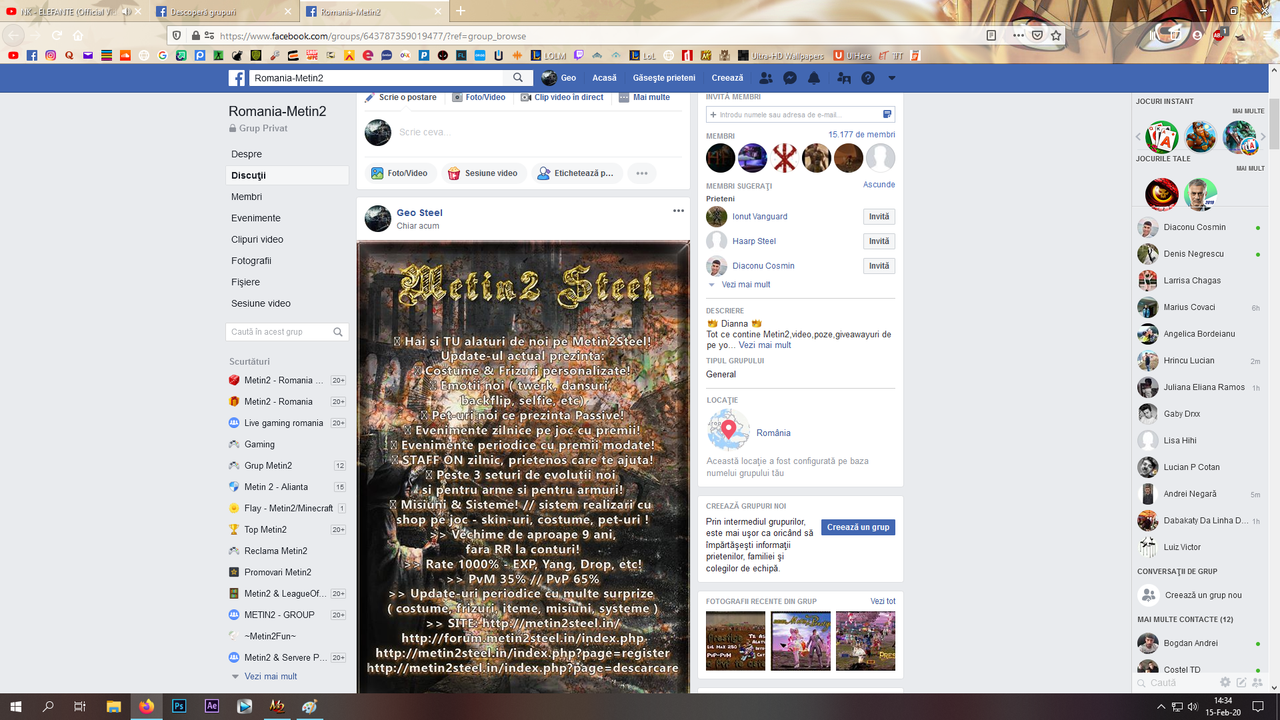Click the search magnifier in Facebook search
The image size is (1280, 720).
coord(518,78)
